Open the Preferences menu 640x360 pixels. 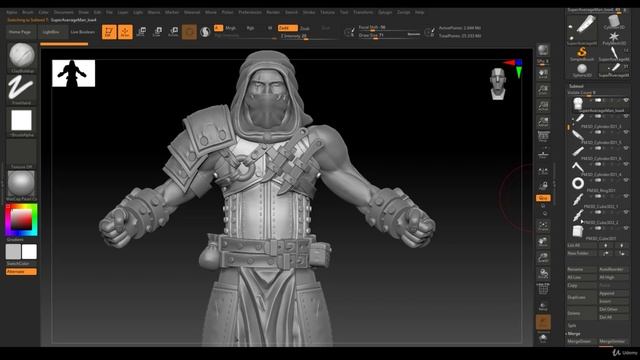(250, 12)
